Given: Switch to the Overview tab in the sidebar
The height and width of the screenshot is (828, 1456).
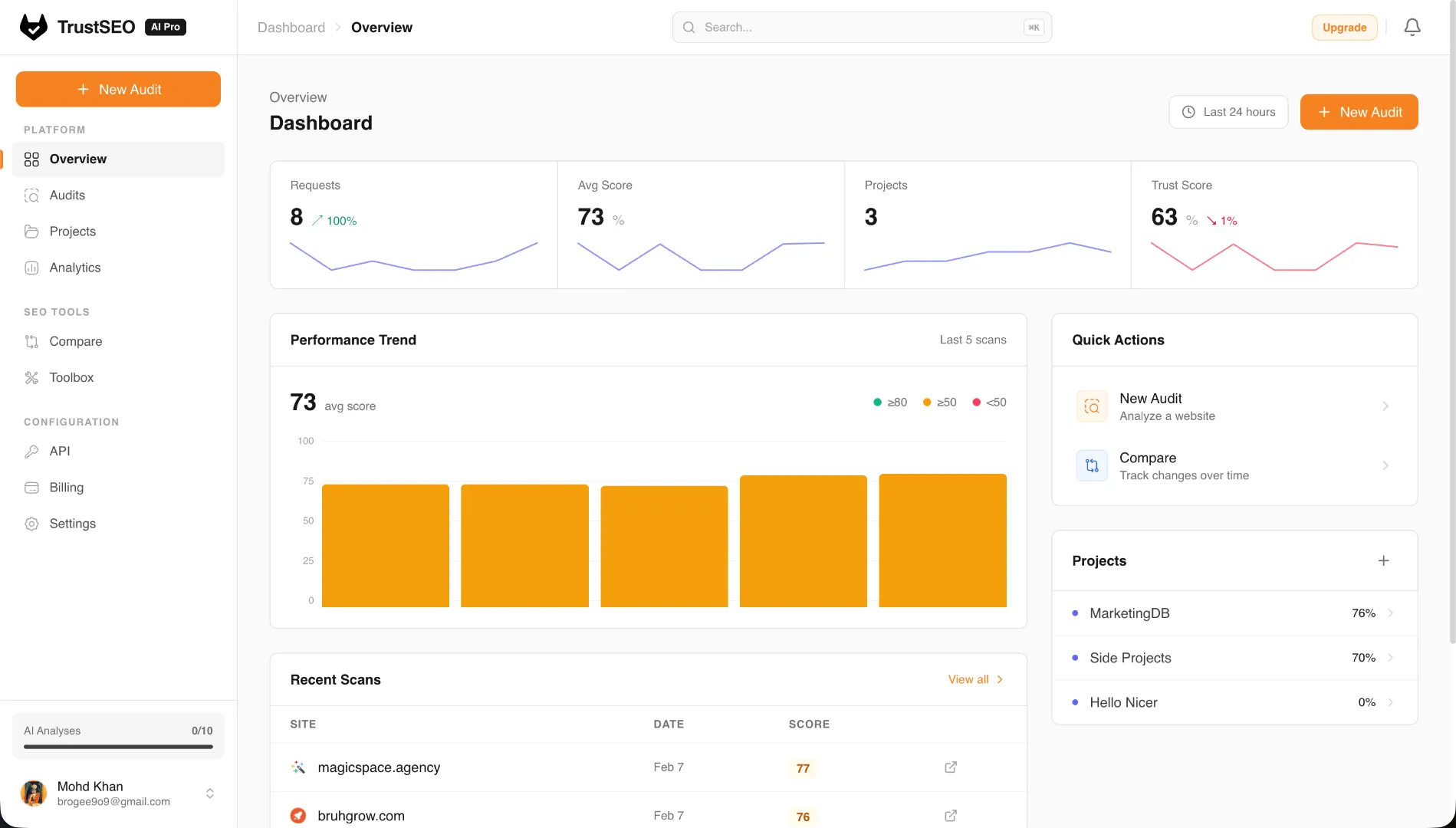Looking at the screenshot, I should [77, 159].
